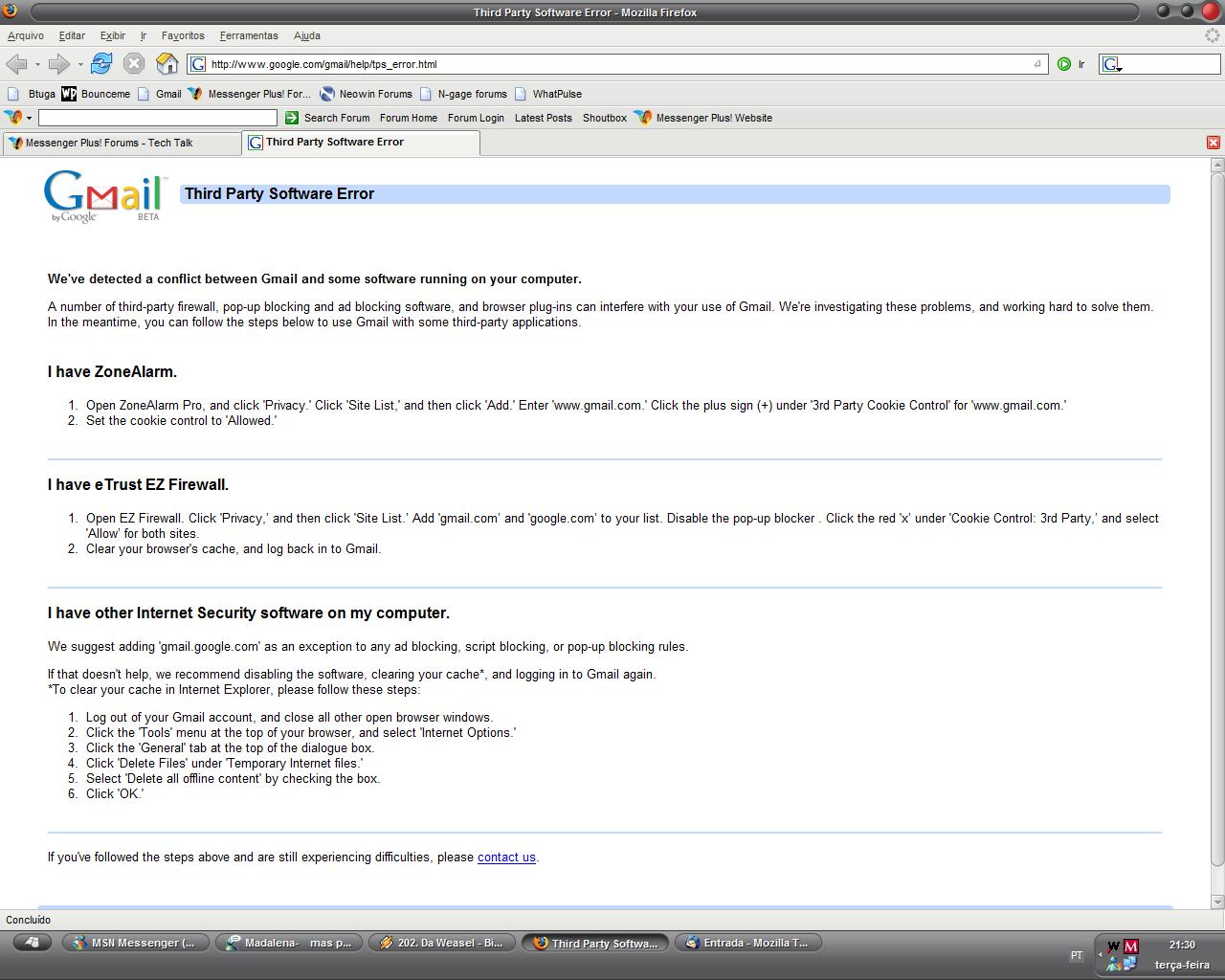Open the Ferramentas menu
This screenshot has width=1225, height=980.
click(249, 35)
